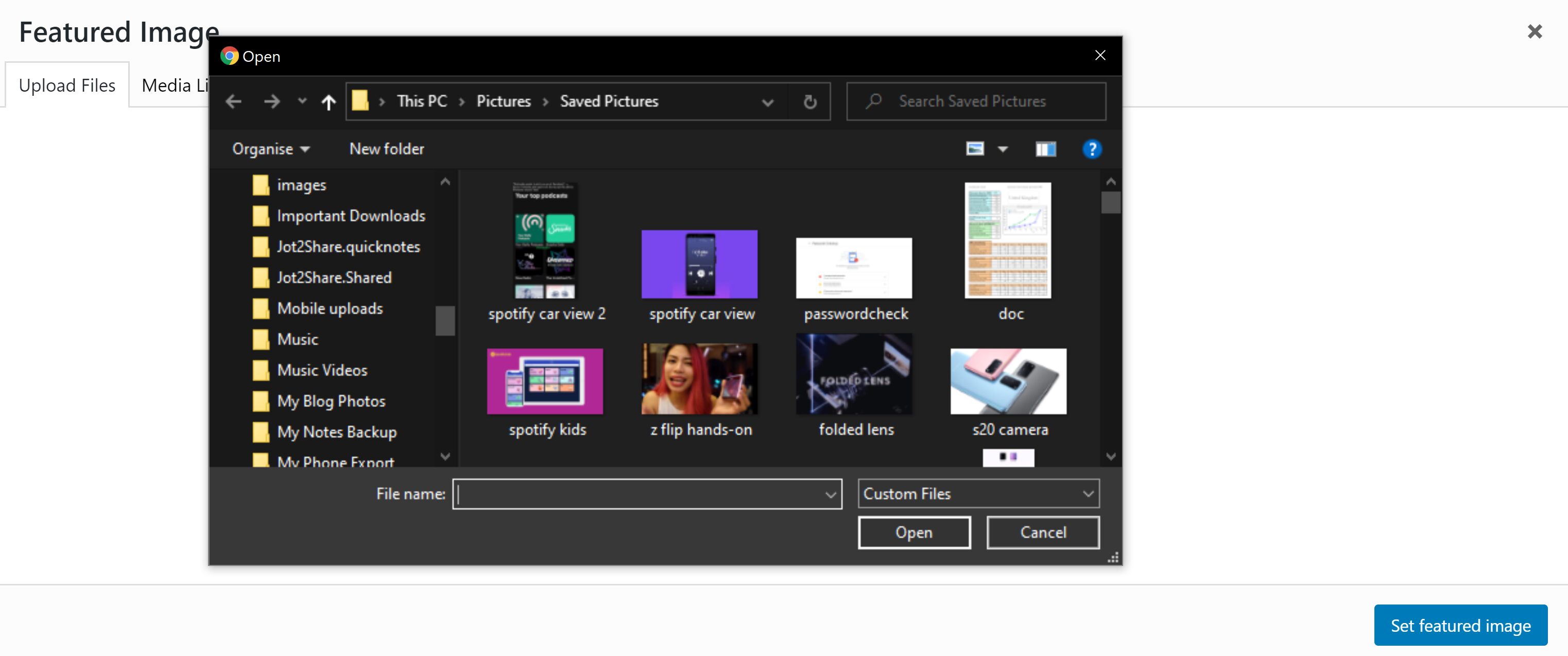Click the New folder button
The image size is (1568, 656).
point(386,148)
